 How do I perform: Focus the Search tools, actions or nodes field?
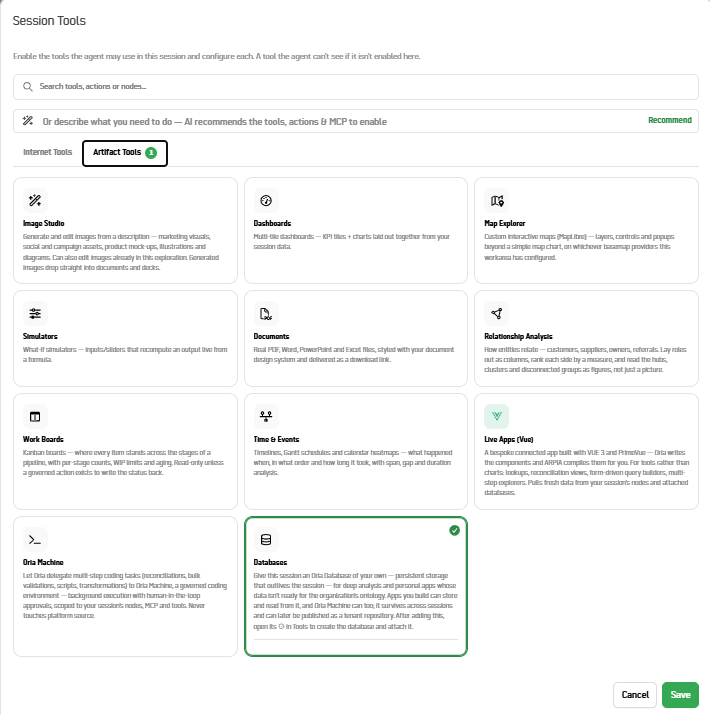(356, 87)
